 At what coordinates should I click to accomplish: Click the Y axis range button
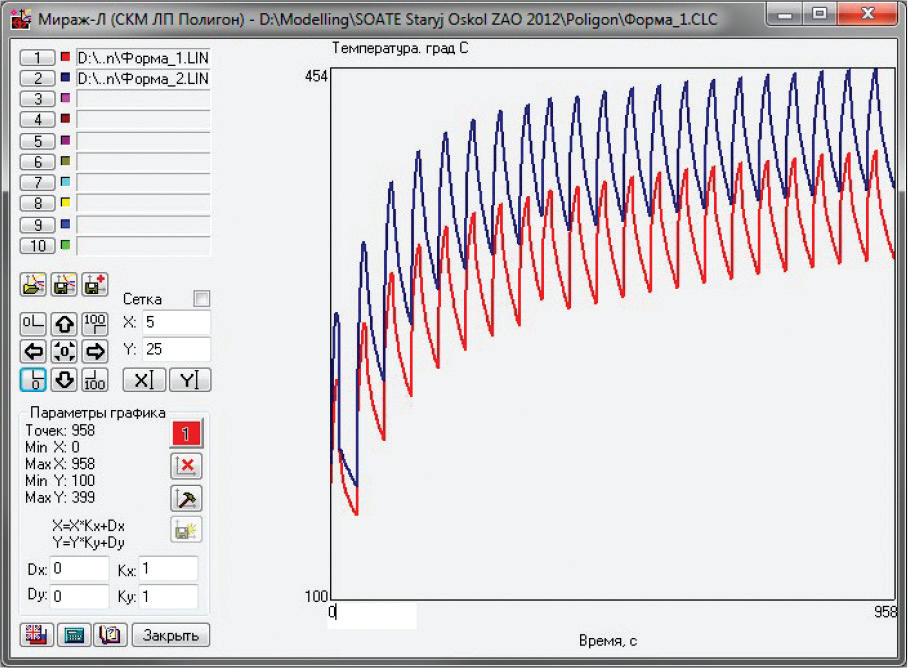coord(189,380)
